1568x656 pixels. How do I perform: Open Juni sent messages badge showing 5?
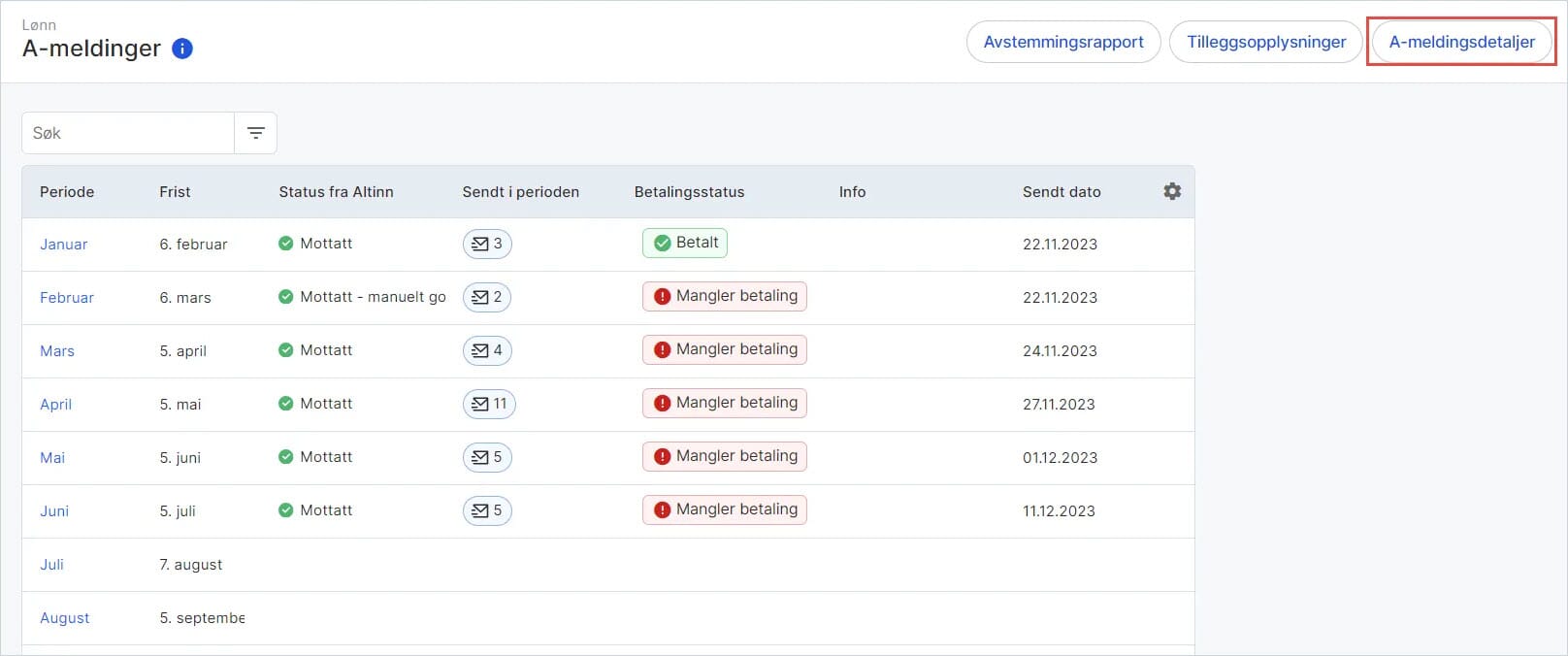[487, 510]
